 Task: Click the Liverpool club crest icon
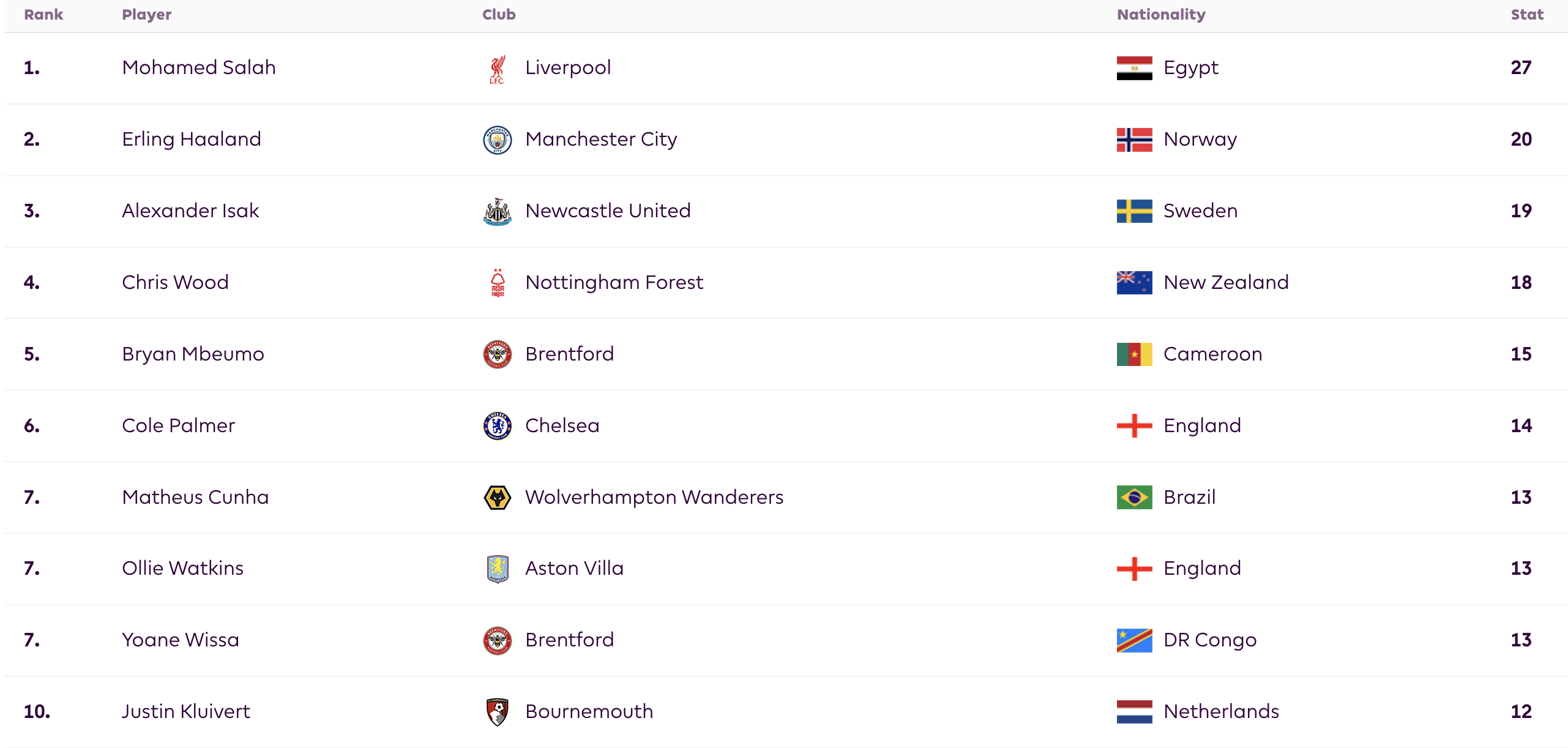point(497,69)
